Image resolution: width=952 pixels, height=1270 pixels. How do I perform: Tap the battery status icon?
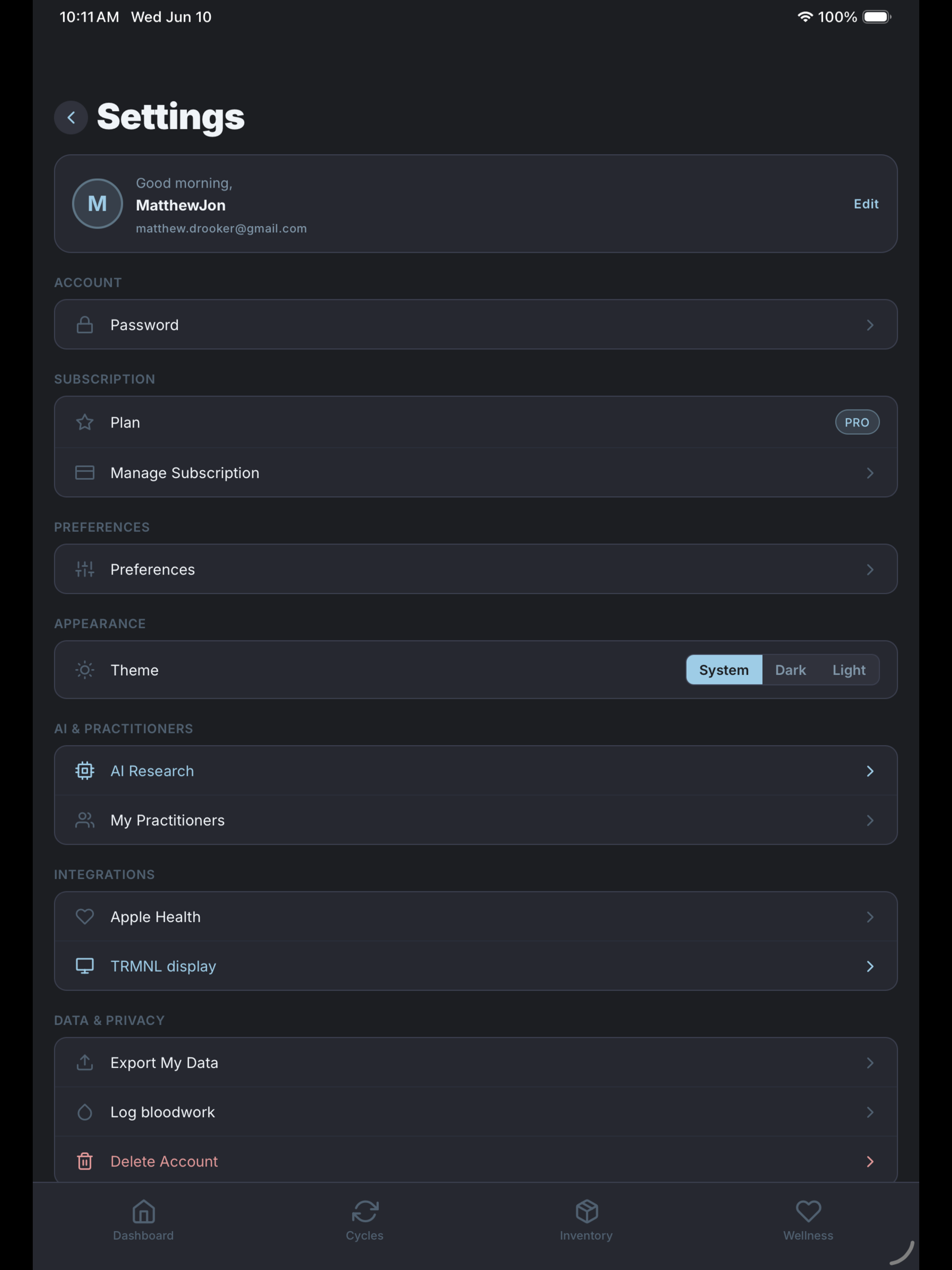point(877,17)
